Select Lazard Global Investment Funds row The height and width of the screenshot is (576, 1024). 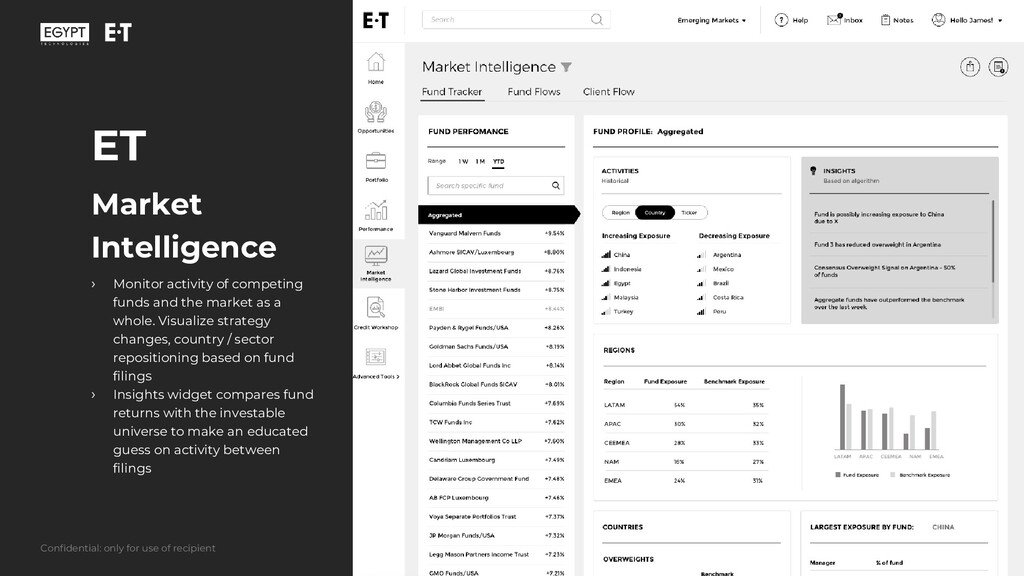pyautogui.click(x=496, y=271)
